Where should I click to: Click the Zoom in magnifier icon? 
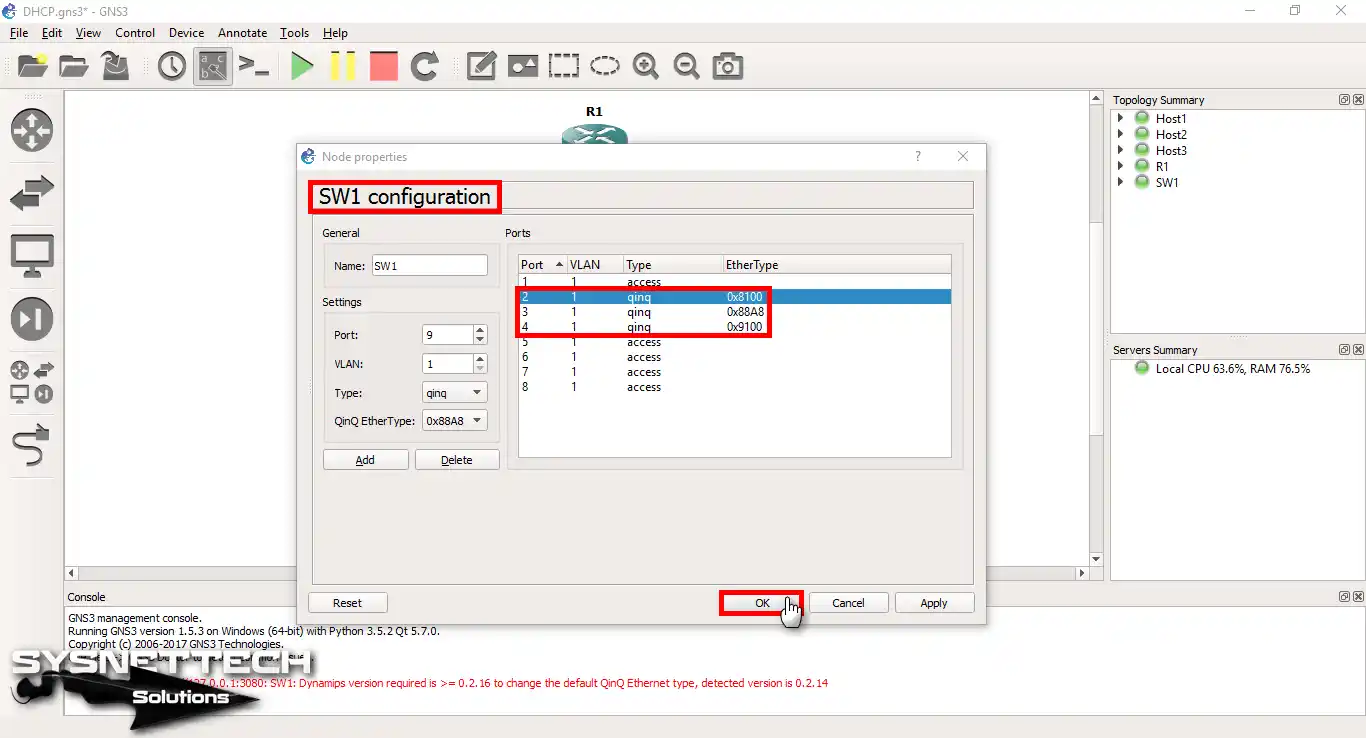645,67
